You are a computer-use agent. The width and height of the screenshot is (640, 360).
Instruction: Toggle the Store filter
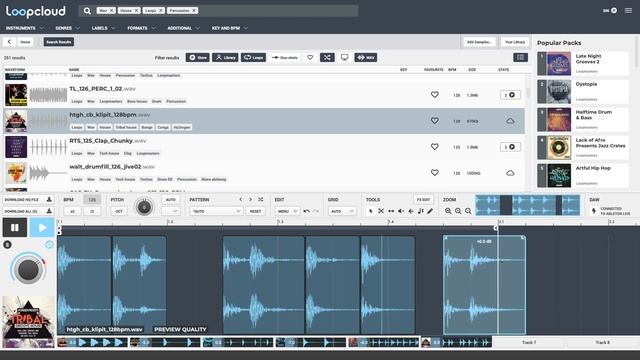point(198,58)
